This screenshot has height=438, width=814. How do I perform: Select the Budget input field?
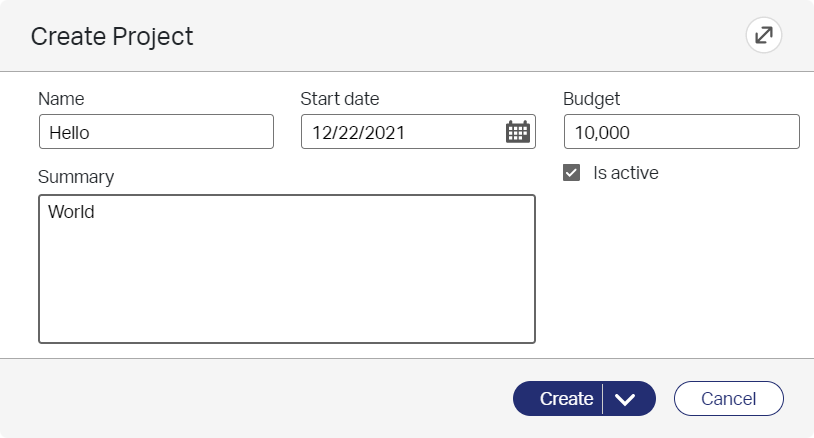pos(681,132)
